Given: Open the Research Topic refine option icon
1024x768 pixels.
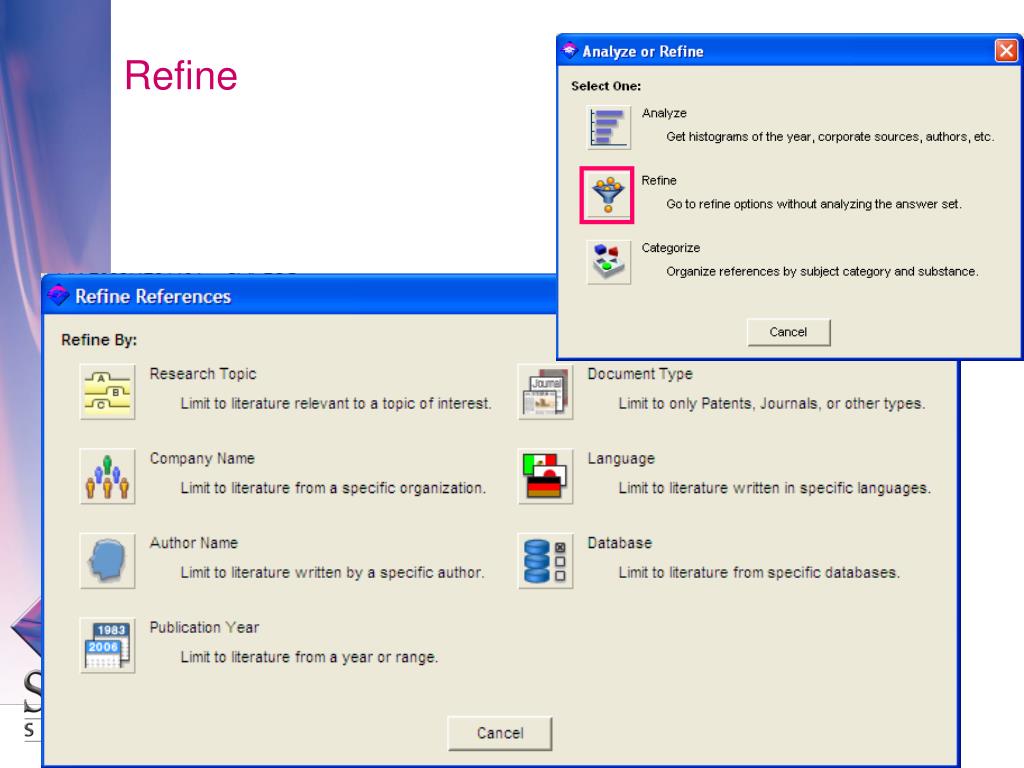Looking at the screenshot, I should (107, 392).
